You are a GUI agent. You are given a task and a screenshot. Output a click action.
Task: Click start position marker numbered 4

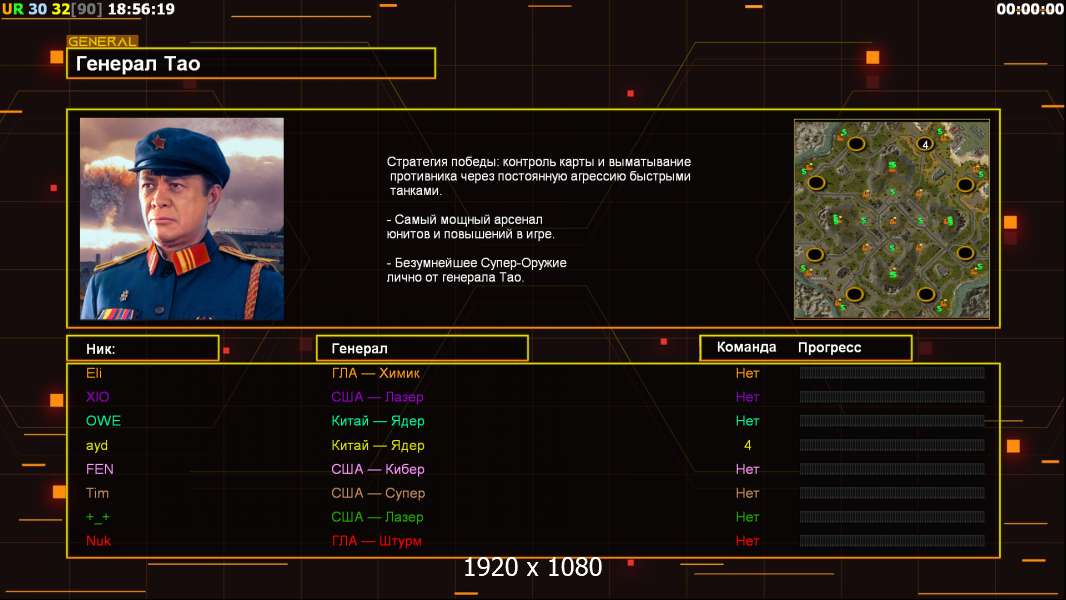point(925,144)
